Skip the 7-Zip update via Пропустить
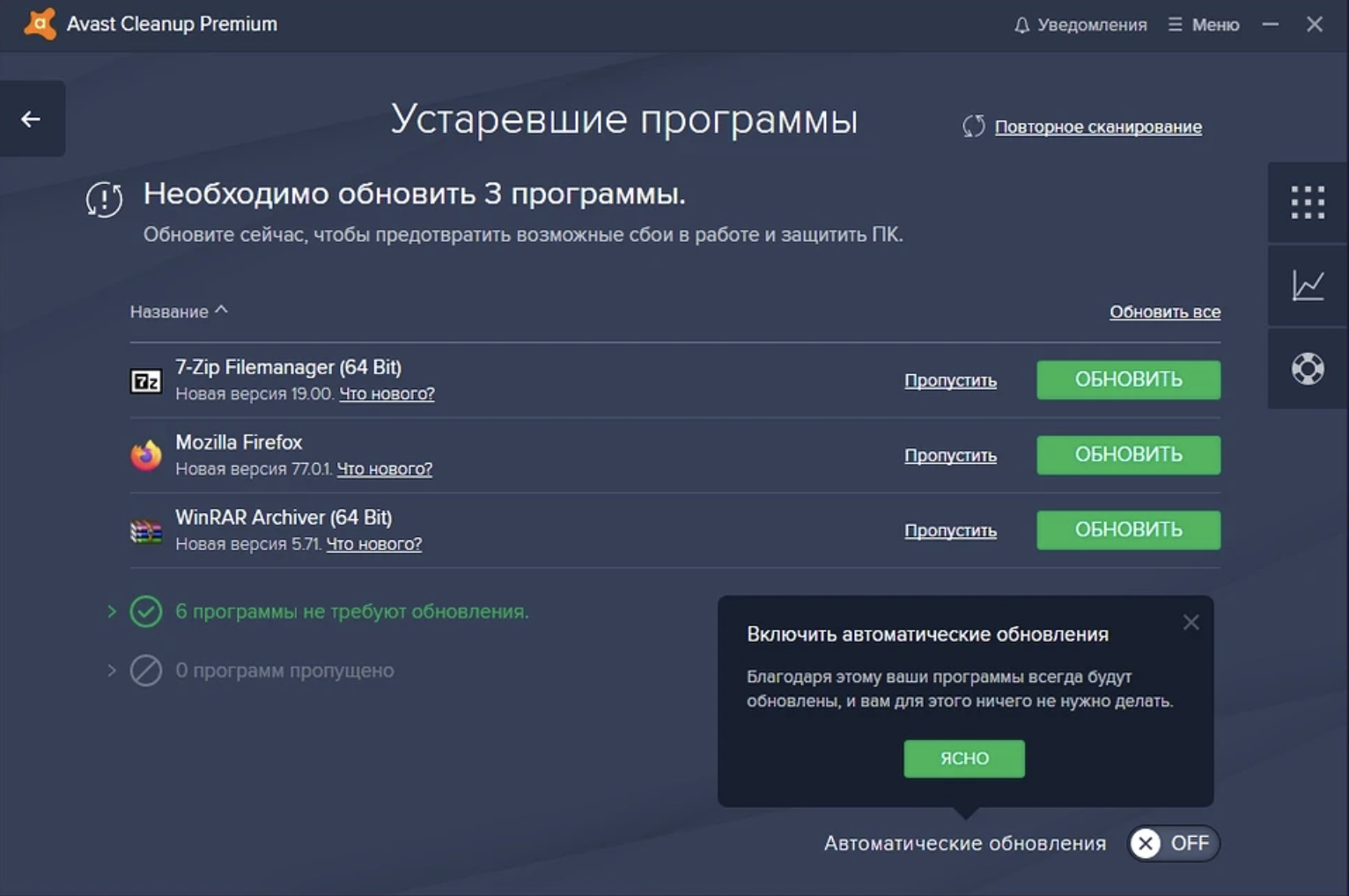This screenshot has width=1349, height=896. point(950,380)
